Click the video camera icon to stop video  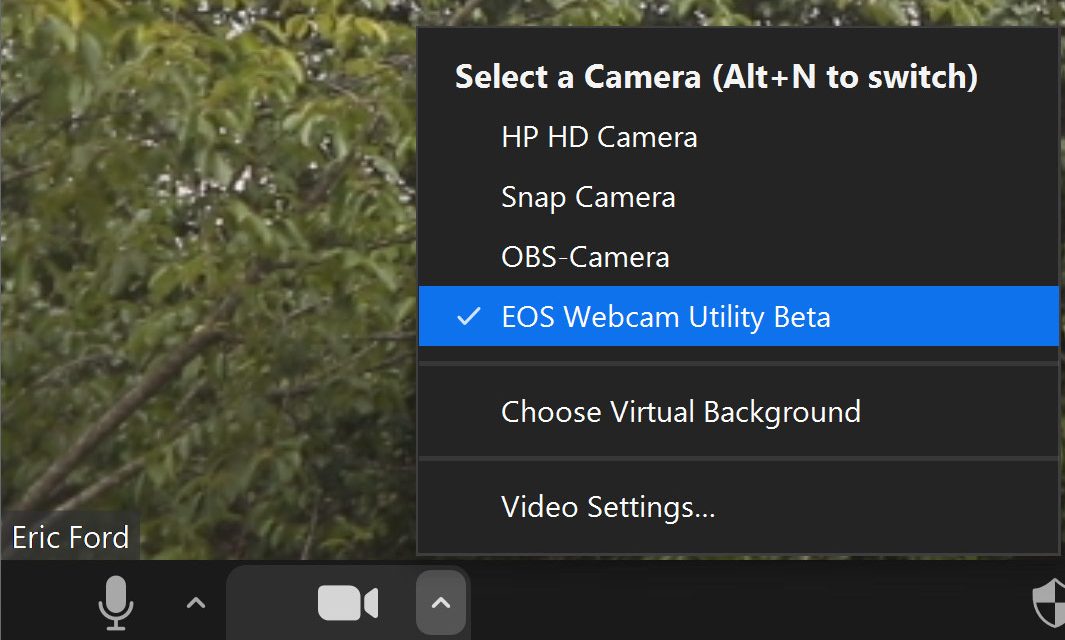pos(347,603)
